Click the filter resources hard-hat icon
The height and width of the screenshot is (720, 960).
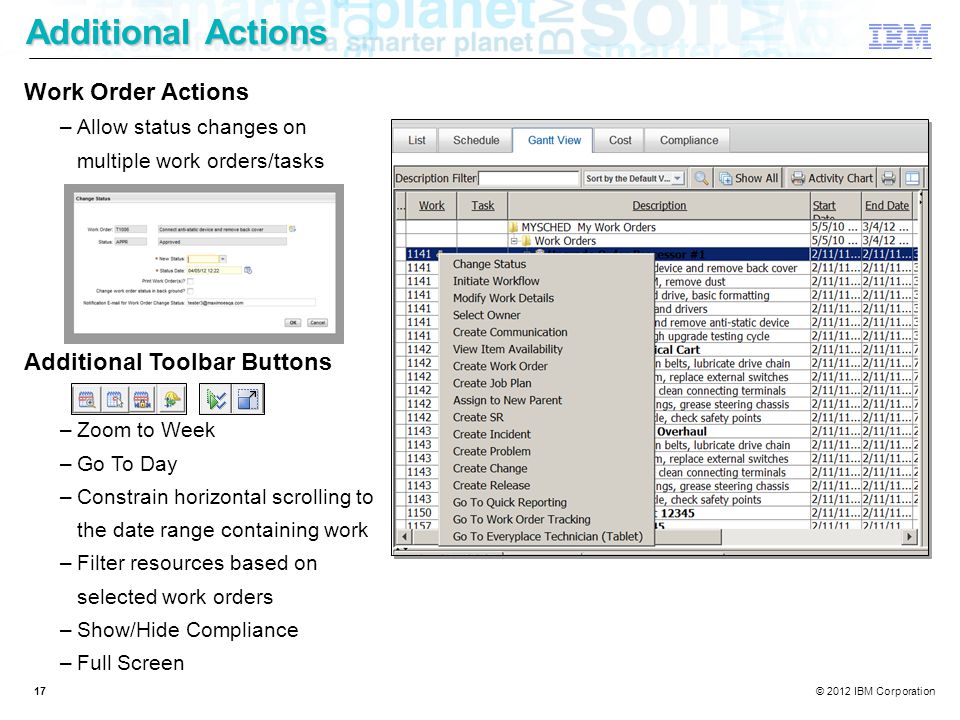coord(170,400)
